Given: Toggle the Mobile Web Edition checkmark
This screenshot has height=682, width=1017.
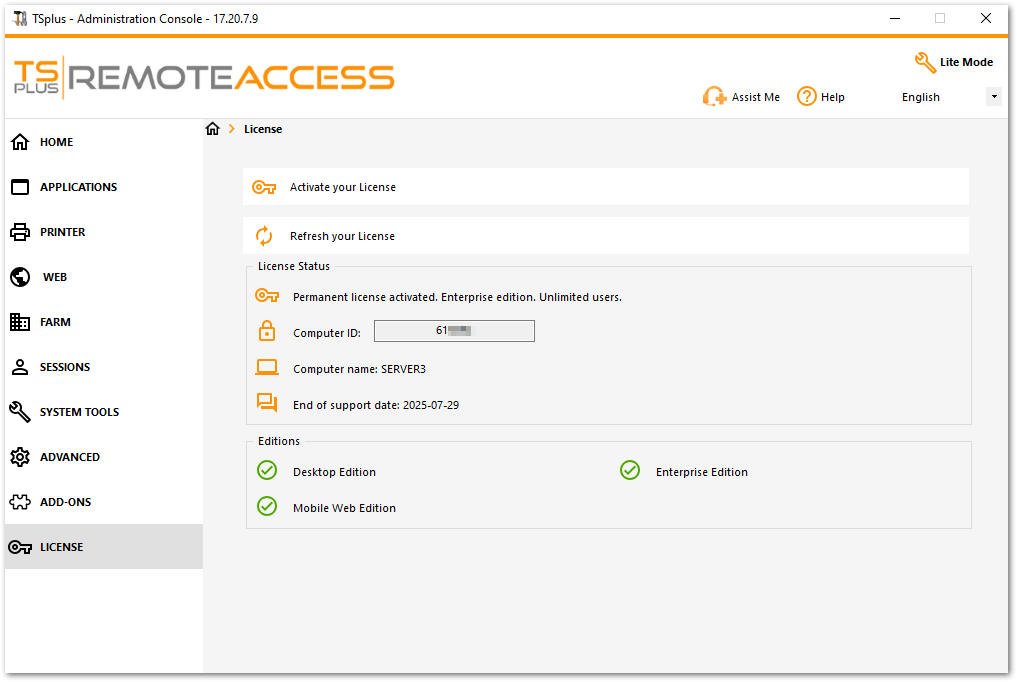Looking at the screenshot, I should [x=267, y=507].
